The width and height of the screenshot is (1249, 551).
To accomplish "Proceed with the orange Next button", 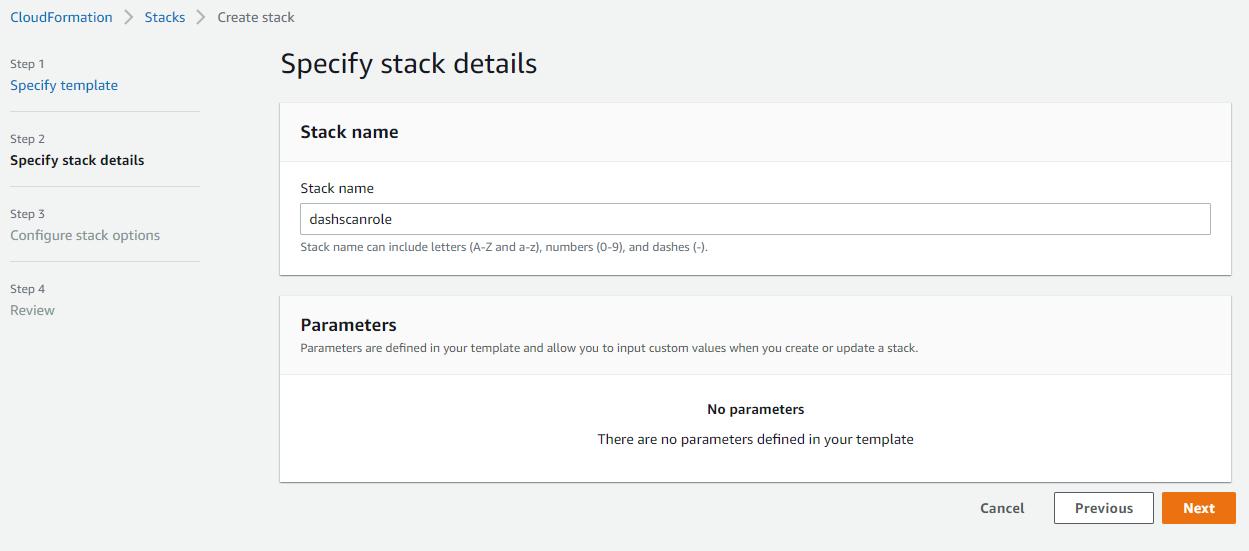I will pos(1198,508).
